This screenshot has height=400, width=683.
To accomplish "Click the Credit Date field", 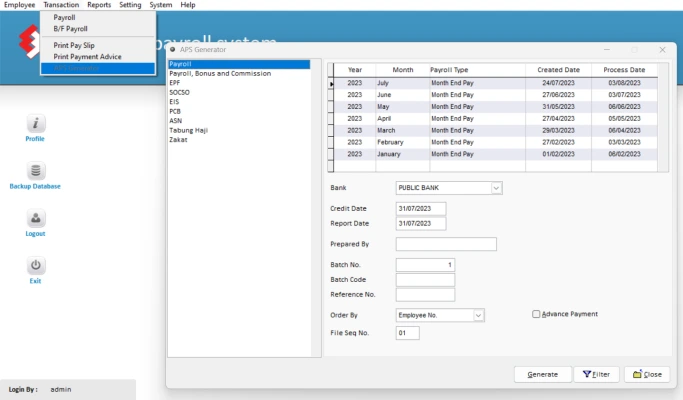I will click(420, 208).
